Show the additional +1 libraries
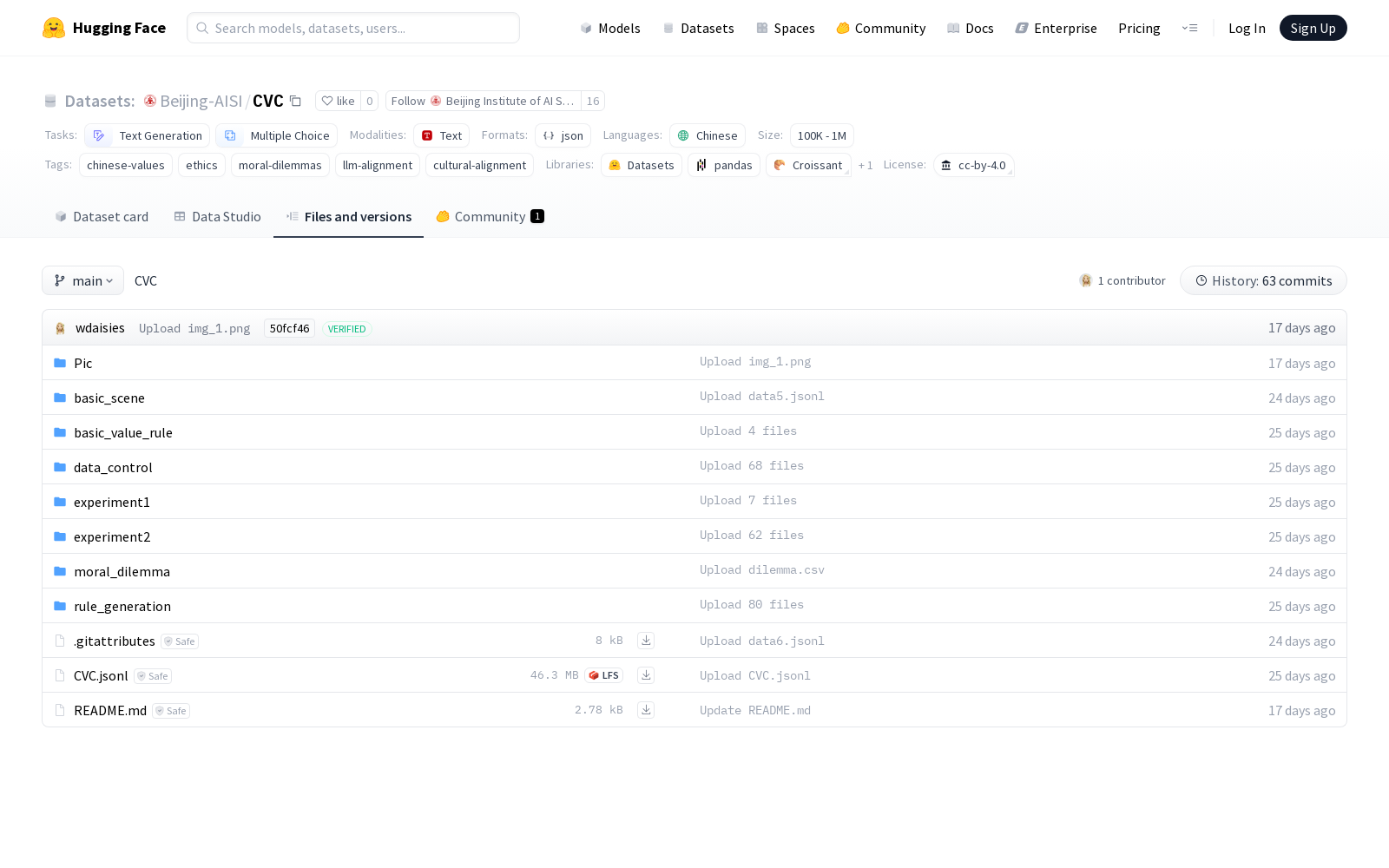Screen dimensions: 1389x868 pyautogui.click(x=866, y=165)
